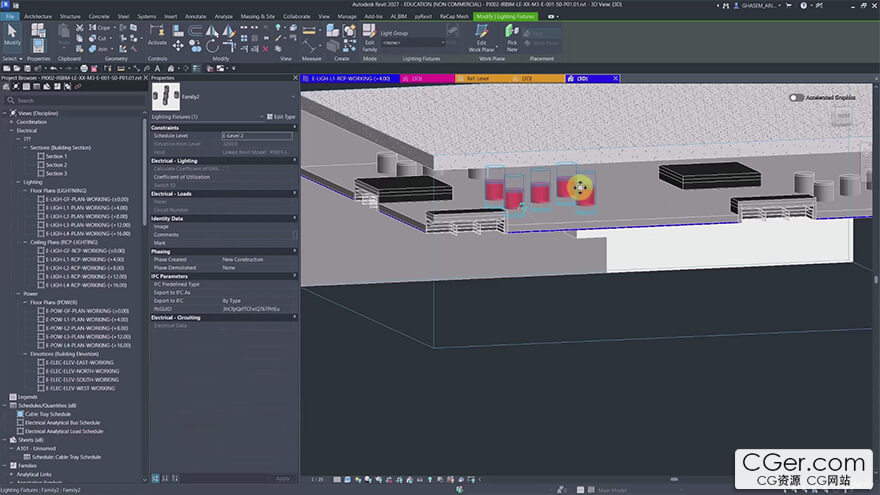Collapse the Elevations (Building Elevation) node
Screen dimensions: 880x495
tap(25, 354)
